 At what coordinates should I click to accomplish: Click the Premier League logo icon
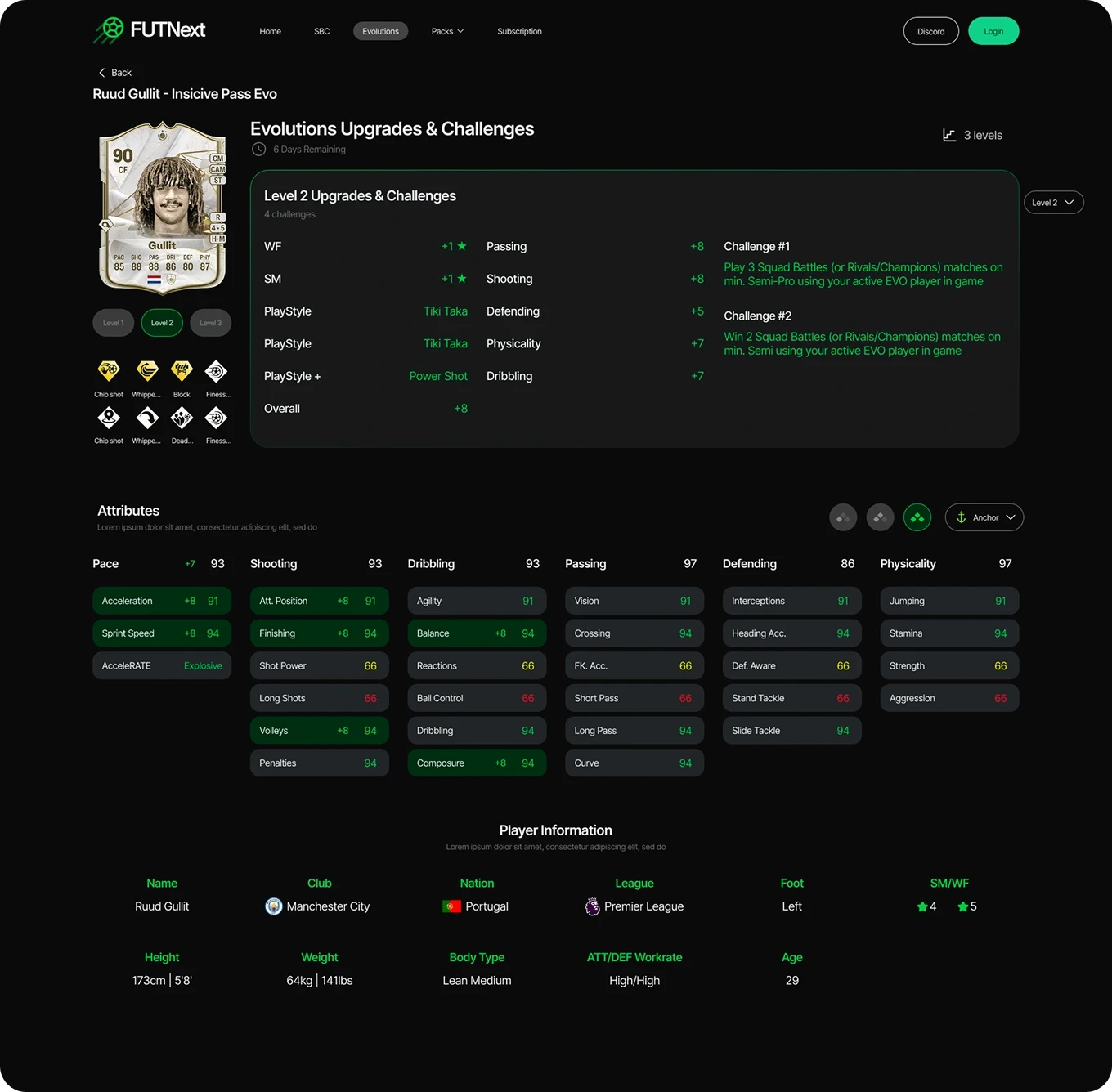click(592, 906)
